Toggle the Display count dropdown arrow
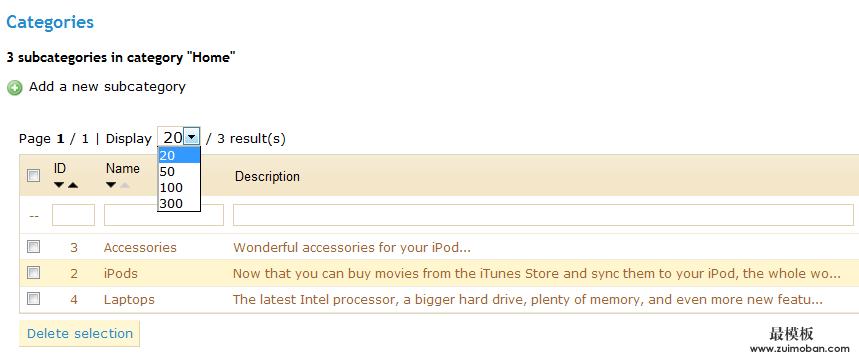 pos(191,137)
